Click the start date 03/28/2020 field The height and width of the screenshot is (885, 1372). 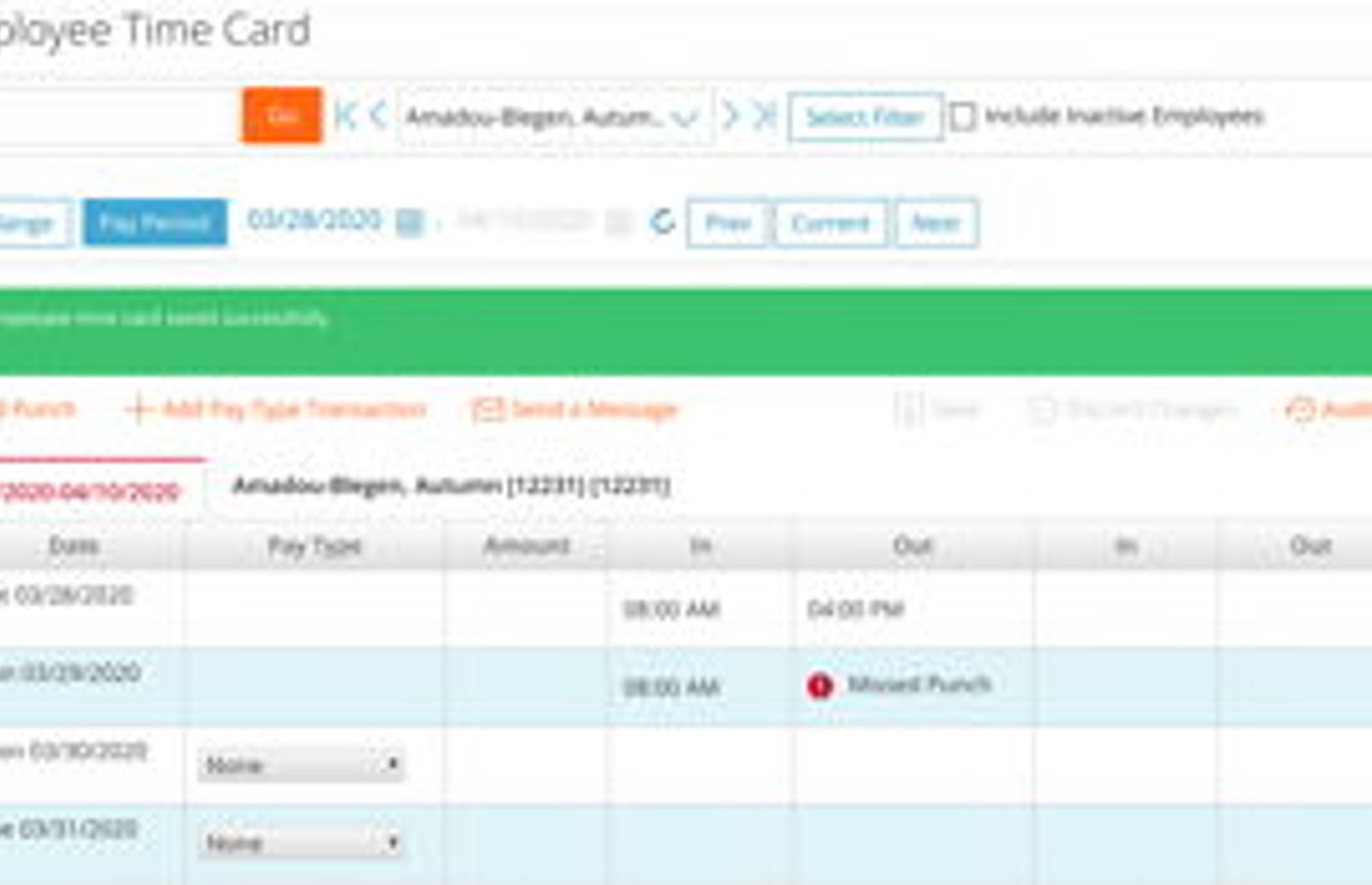pos(314,220)
